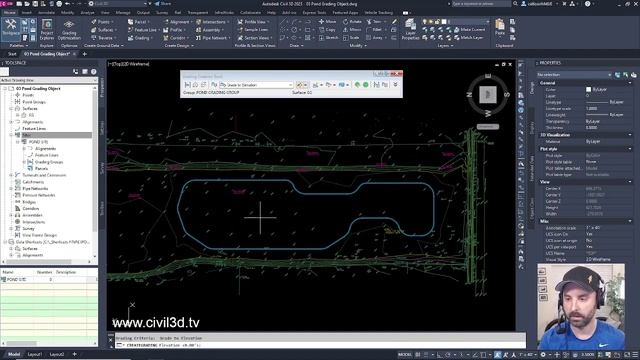Click the Share button in title bar

coord(163,4)
